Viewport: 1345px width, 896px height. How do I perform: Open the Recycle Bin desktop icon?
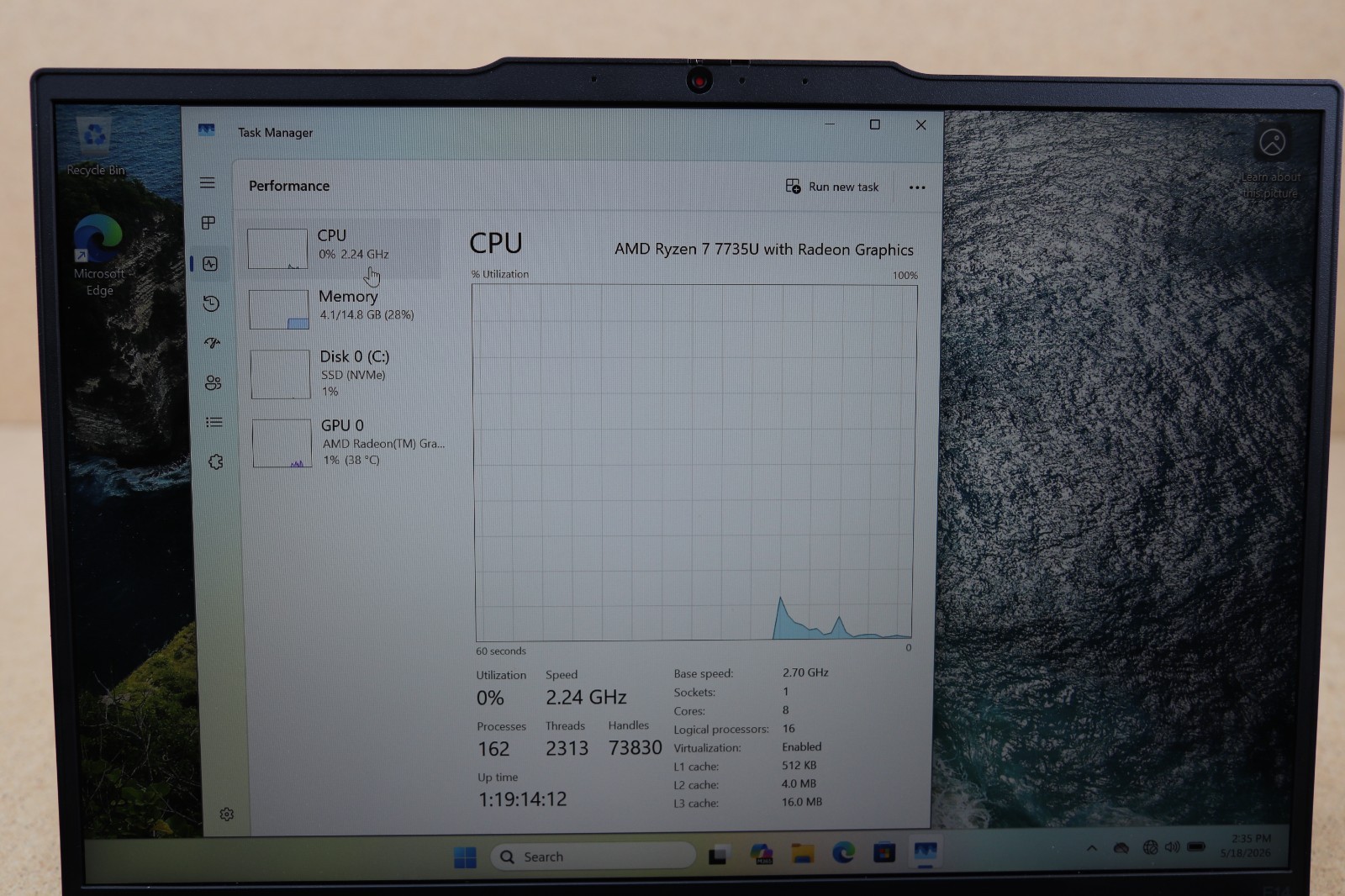95,147
